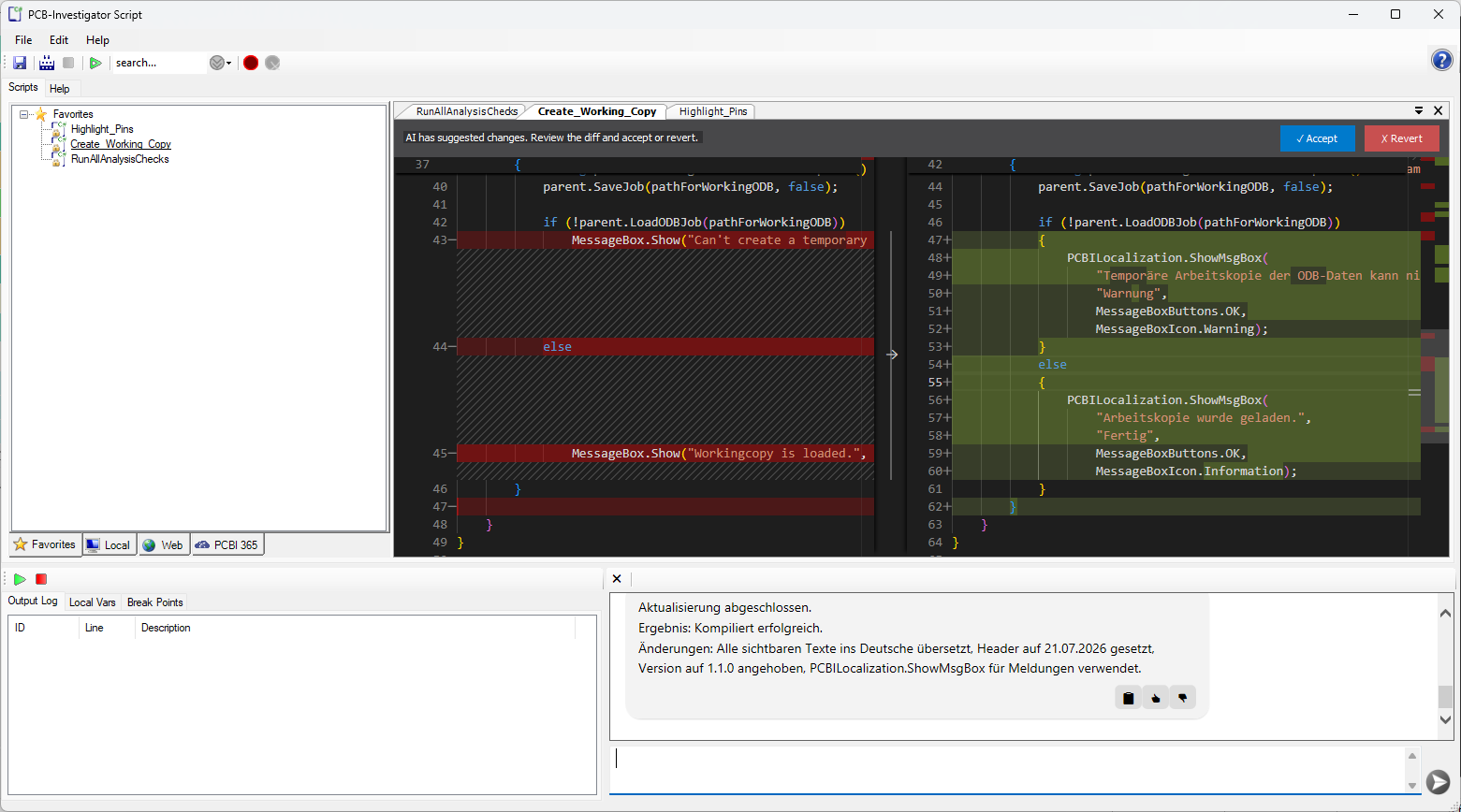Select RunAllAnalysisChecks in the Favorites tree

120,159
